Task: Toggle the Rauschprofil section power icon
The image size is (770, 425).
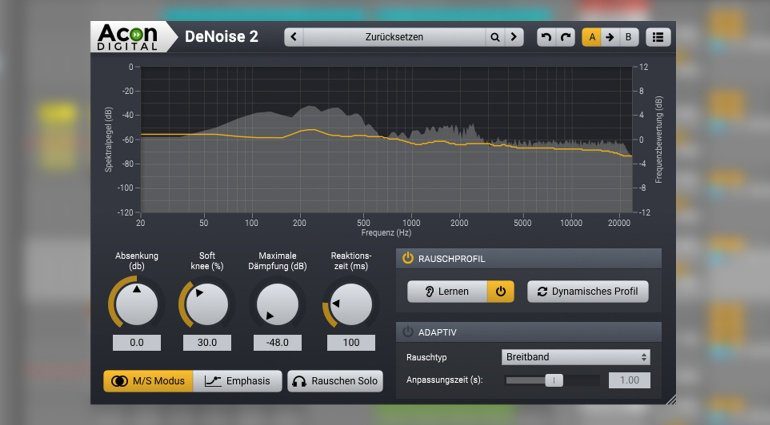Action: click(408, 258)
